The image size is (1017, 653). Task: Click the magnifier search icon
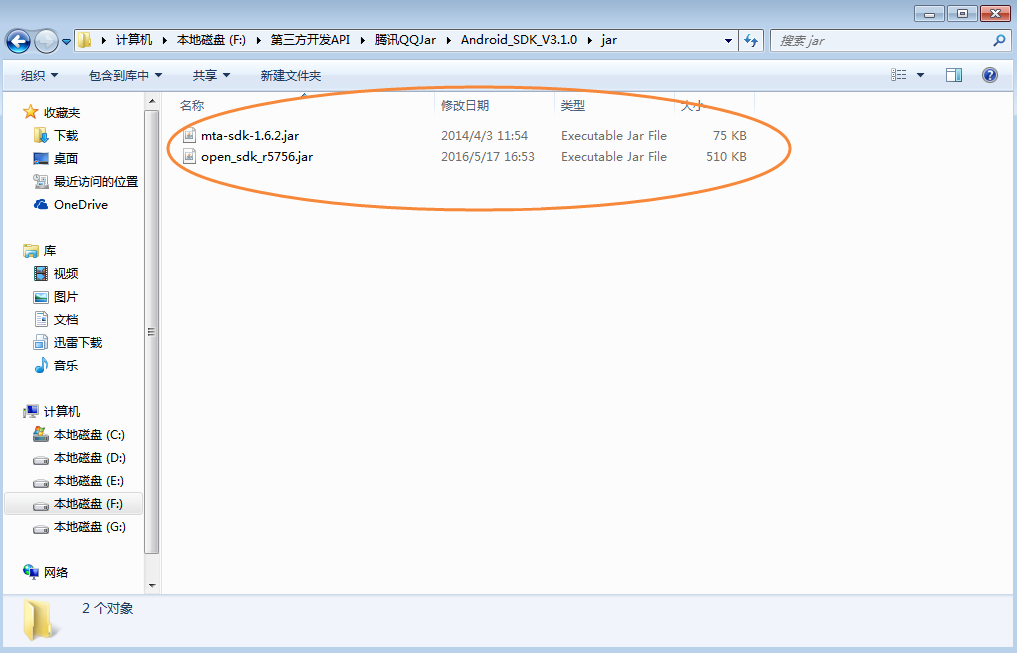point(999,41)
